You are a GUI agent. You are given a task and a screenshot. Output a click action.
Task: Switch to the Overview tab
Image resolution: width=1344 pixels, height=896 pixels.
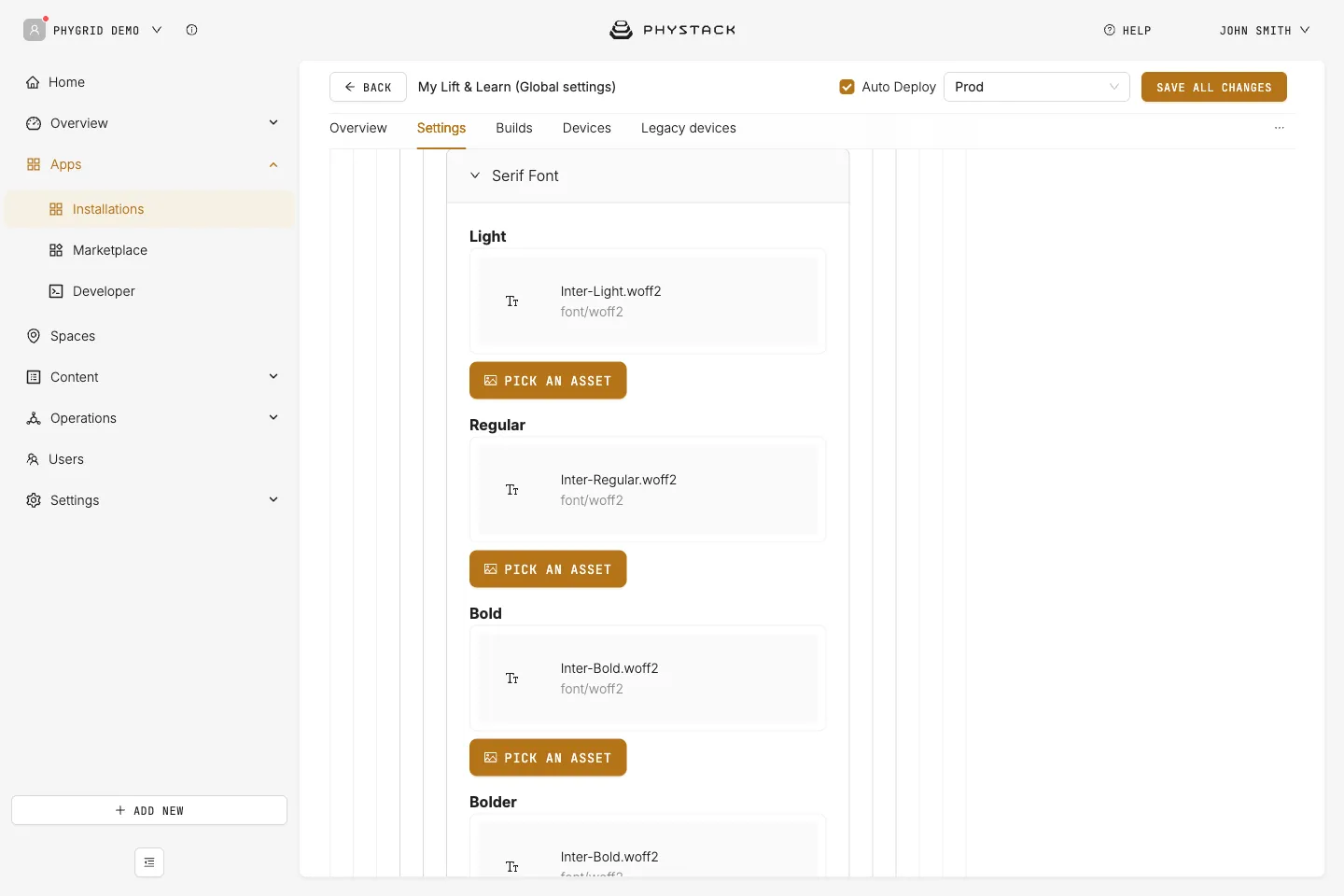[358, 128]
